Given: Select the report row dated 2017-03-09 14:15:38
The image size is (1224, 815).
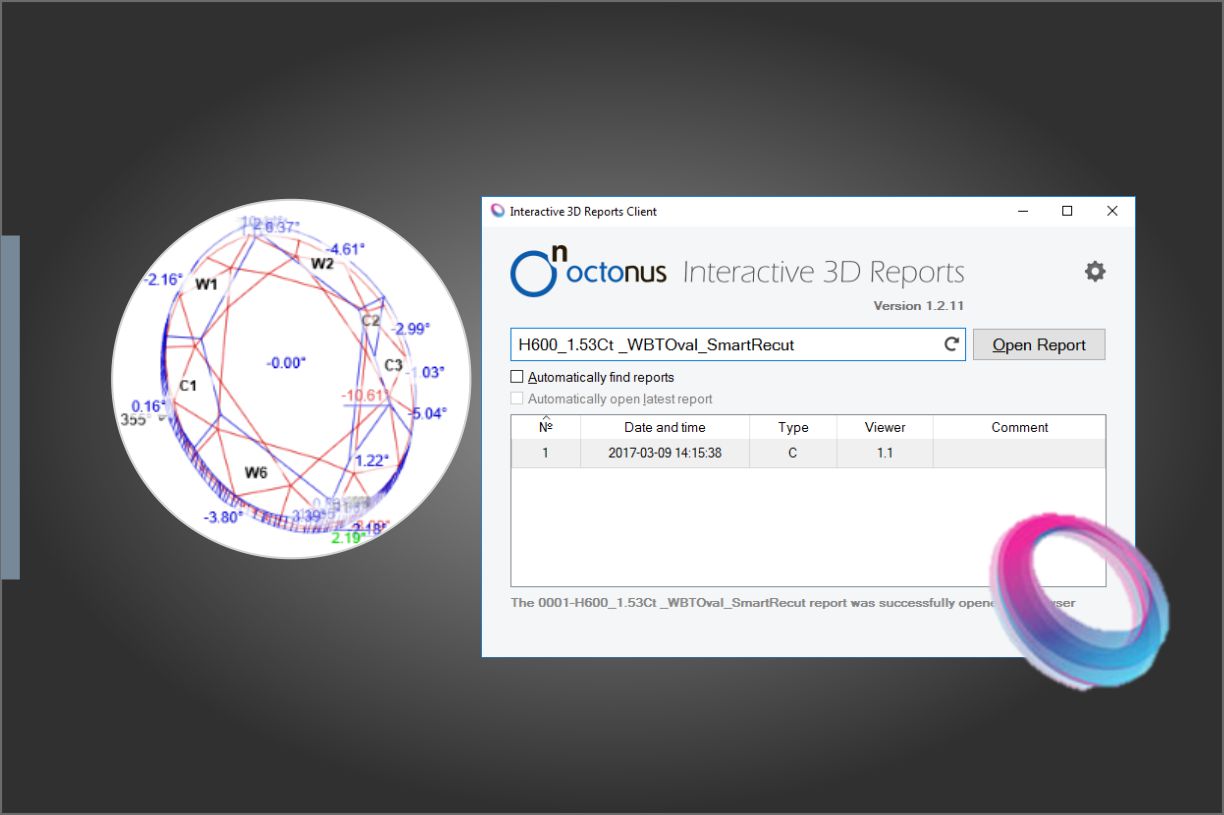Looking at the screenshot, I should point(808,453).
